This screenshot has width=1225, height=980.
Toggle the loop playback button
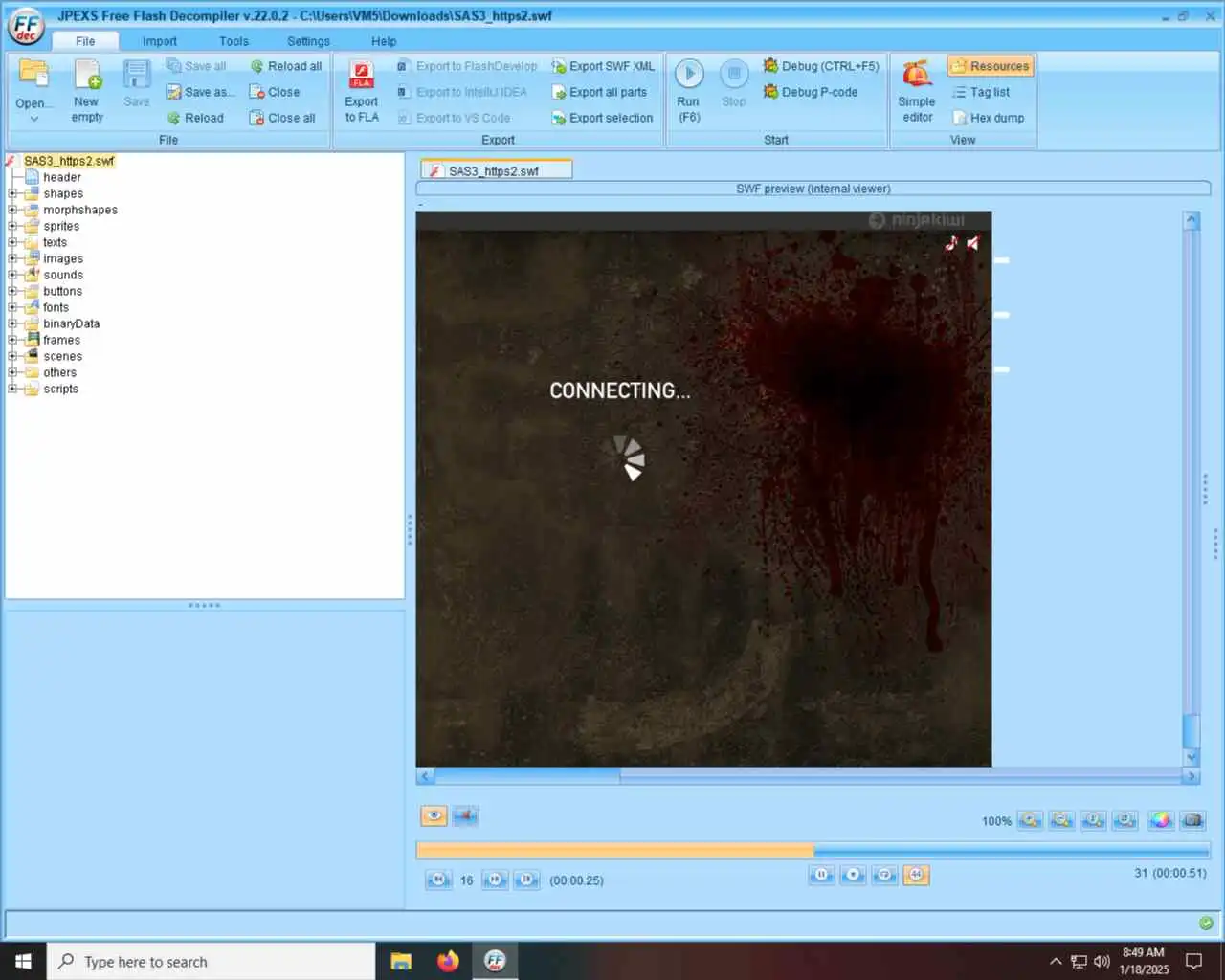[x=885, y=875]
